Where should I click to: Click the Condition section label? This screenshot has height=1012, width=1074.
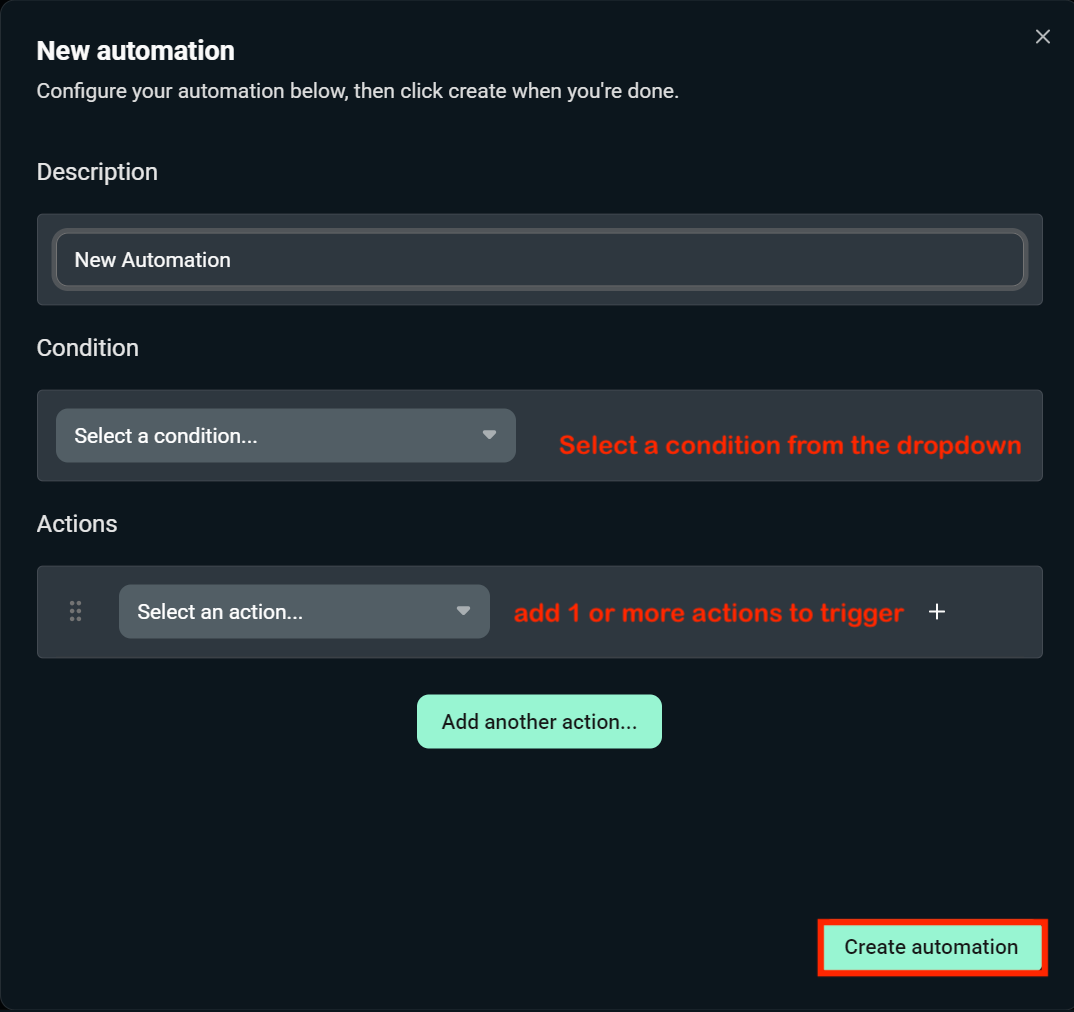pyautogui.click(x=88, y=348)
